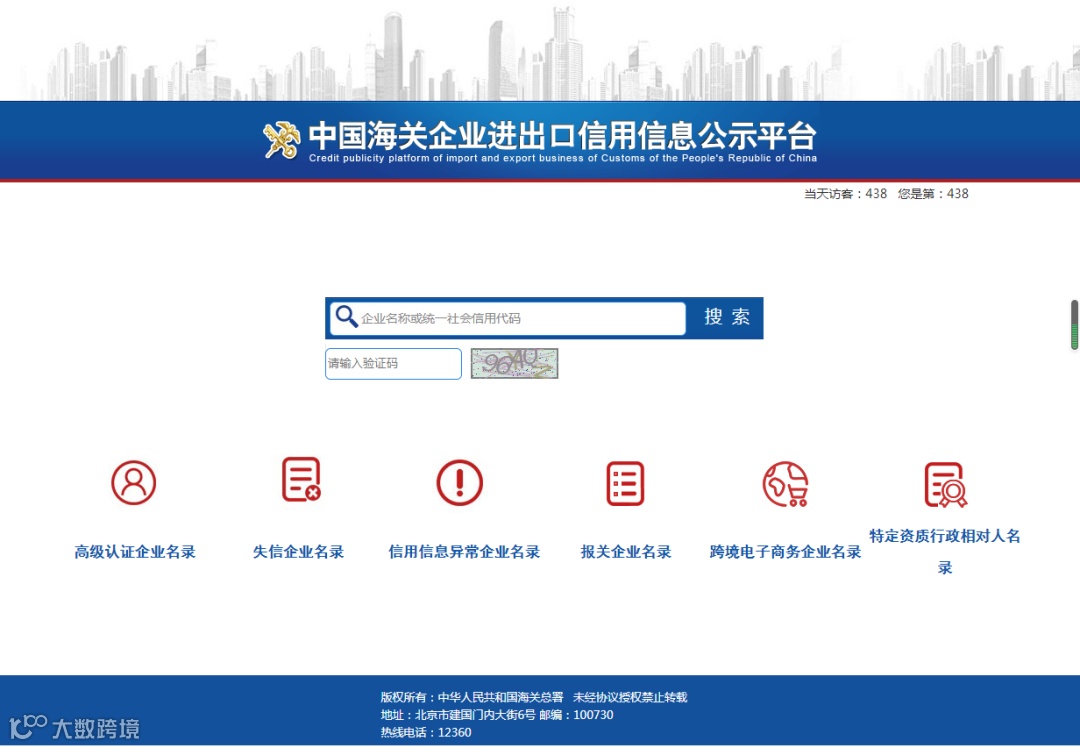Select the document-with-X icon for 失信企业名录
Image resolution: width=1080 pixels, height=748 pixels.
click(302, 479)
